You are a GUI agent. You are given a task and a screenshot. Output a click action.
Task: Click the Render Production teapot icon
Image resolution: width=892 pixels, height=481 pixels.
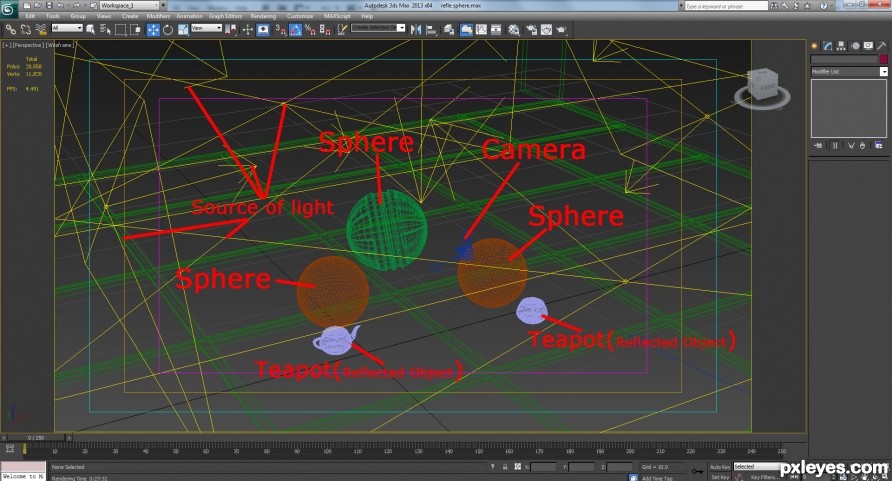[561, 30]
